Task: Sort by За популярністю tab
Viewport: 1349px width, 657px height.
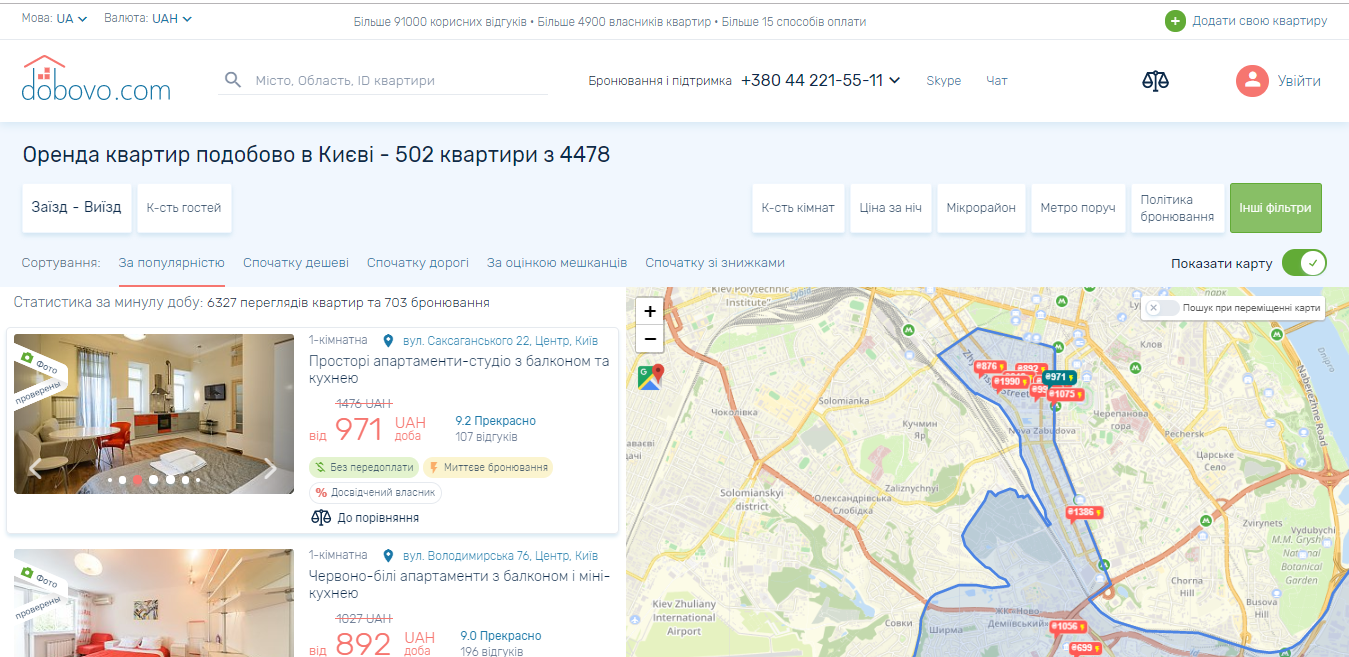Action: 171,263
